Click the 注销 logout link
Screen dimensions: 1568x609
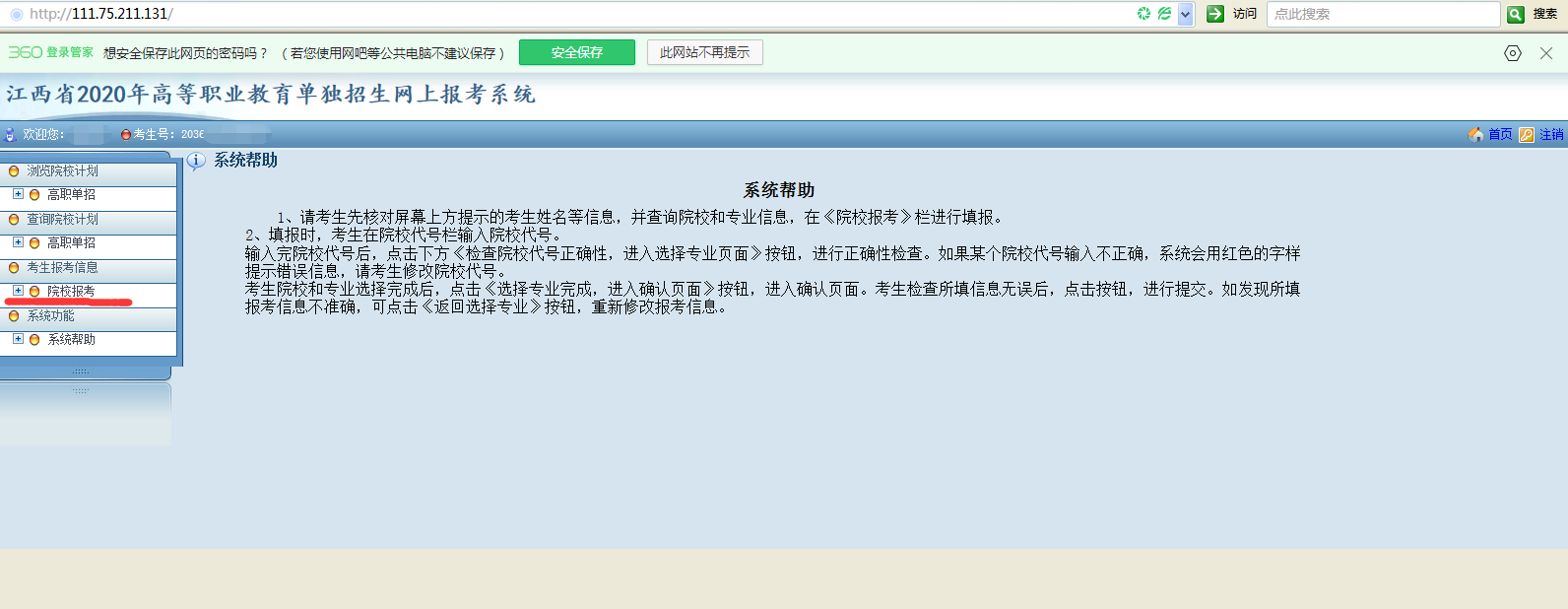pos(1551,135)
